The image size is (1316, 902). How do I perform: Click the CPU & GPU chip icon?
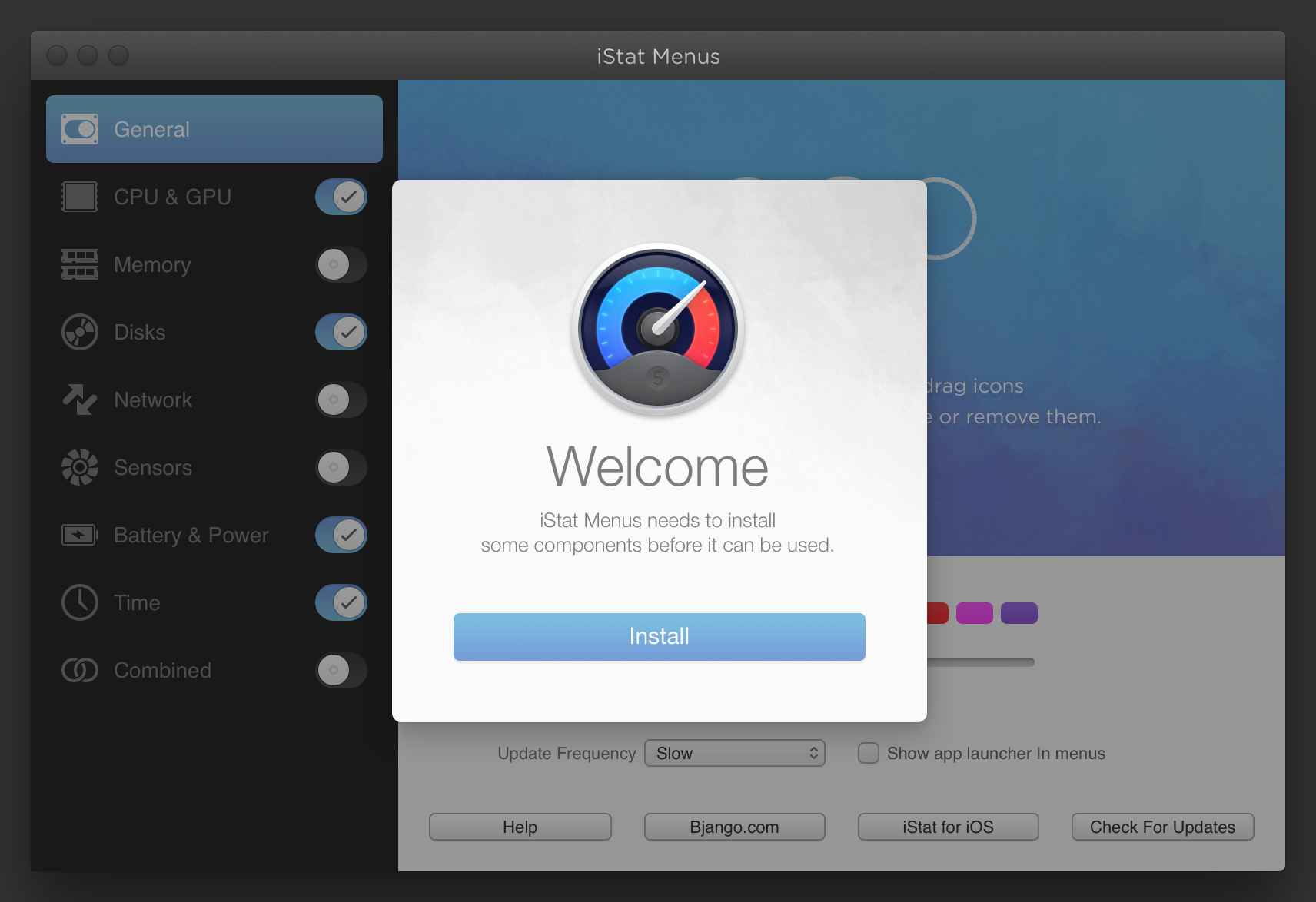click(80, 197)
